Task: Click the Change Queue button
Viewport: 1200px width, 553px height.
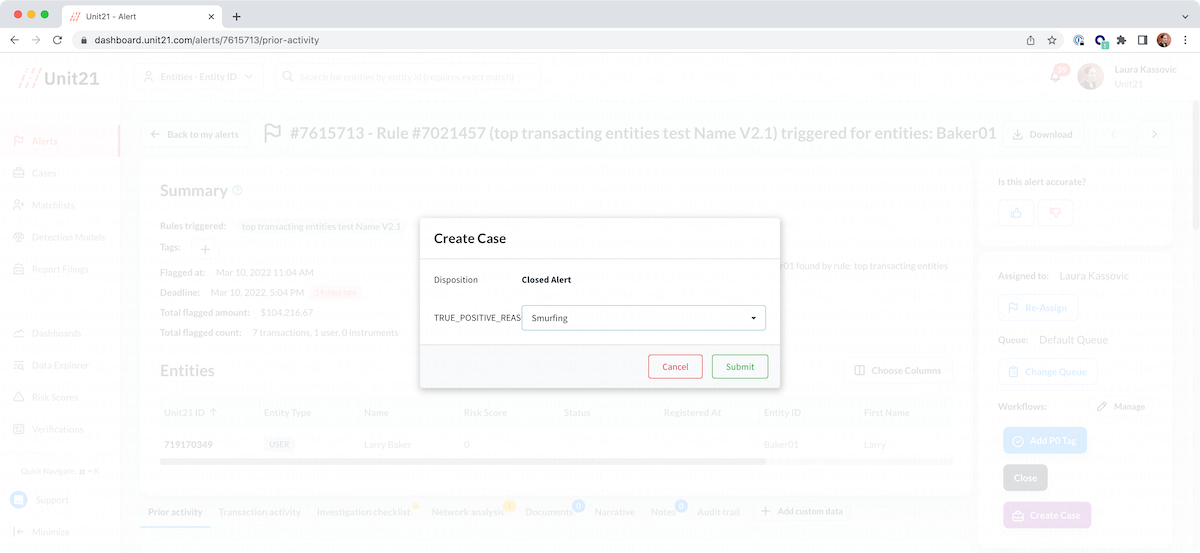Action: 1048,372
